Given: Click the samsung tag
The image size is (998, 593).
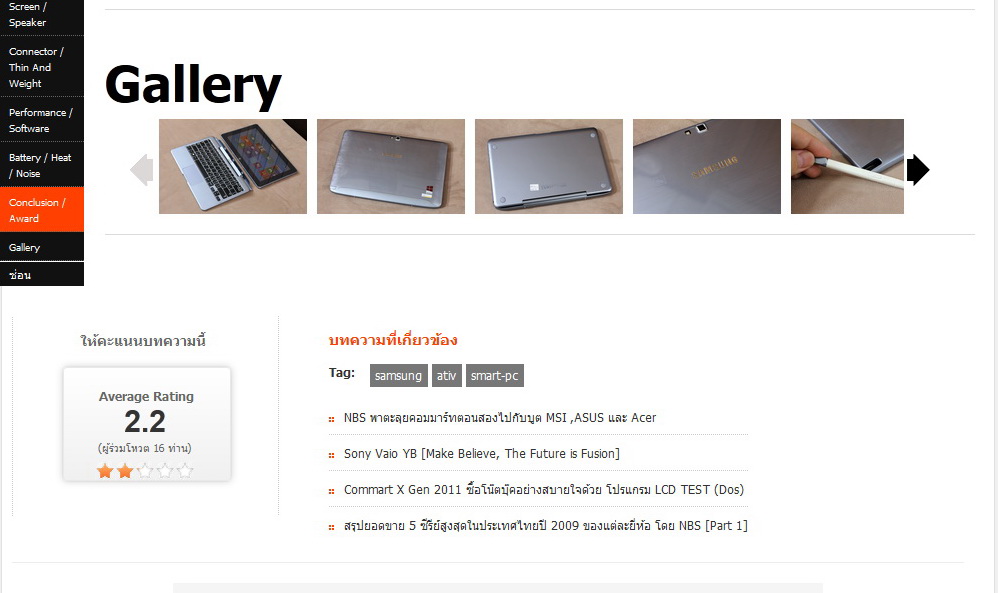Looking at the screenshot, I should [398, 375].
